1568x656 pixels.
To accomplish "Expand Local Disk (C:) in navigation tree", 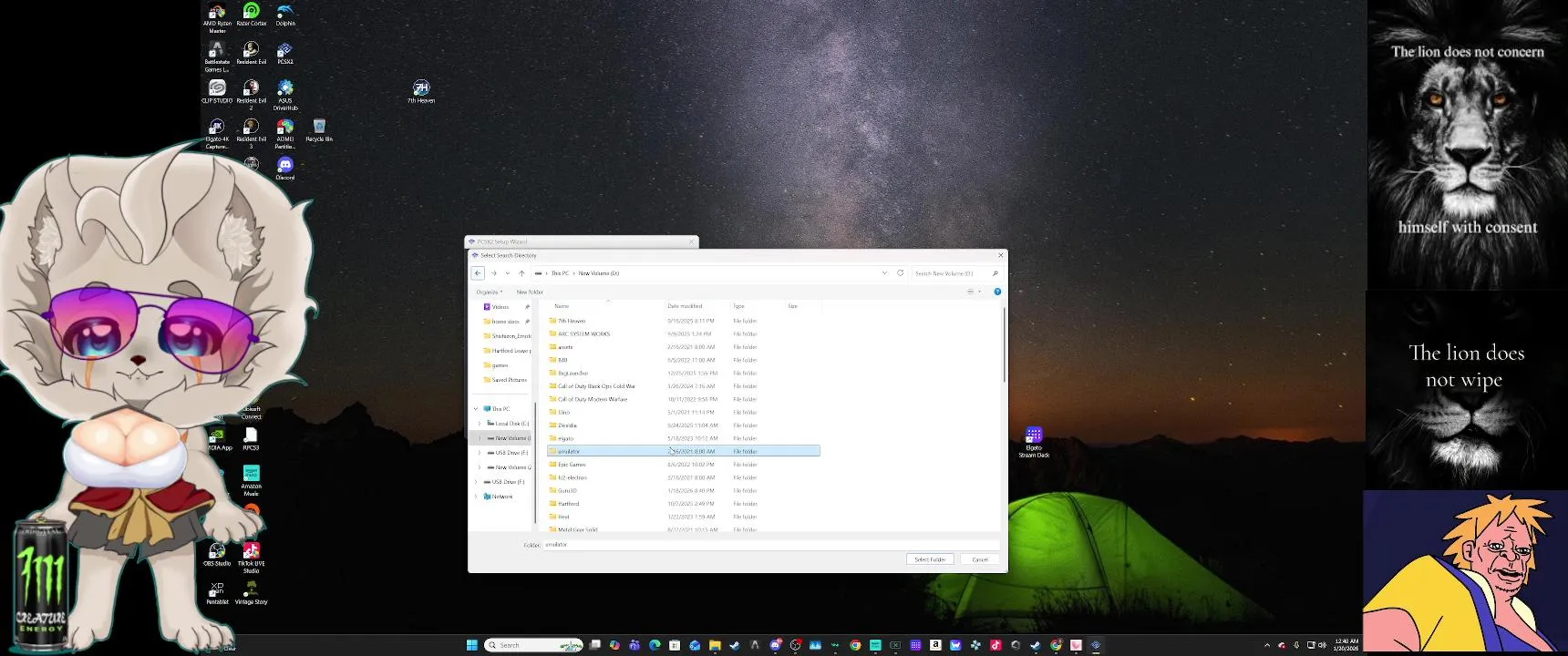I will click(480, 424).
